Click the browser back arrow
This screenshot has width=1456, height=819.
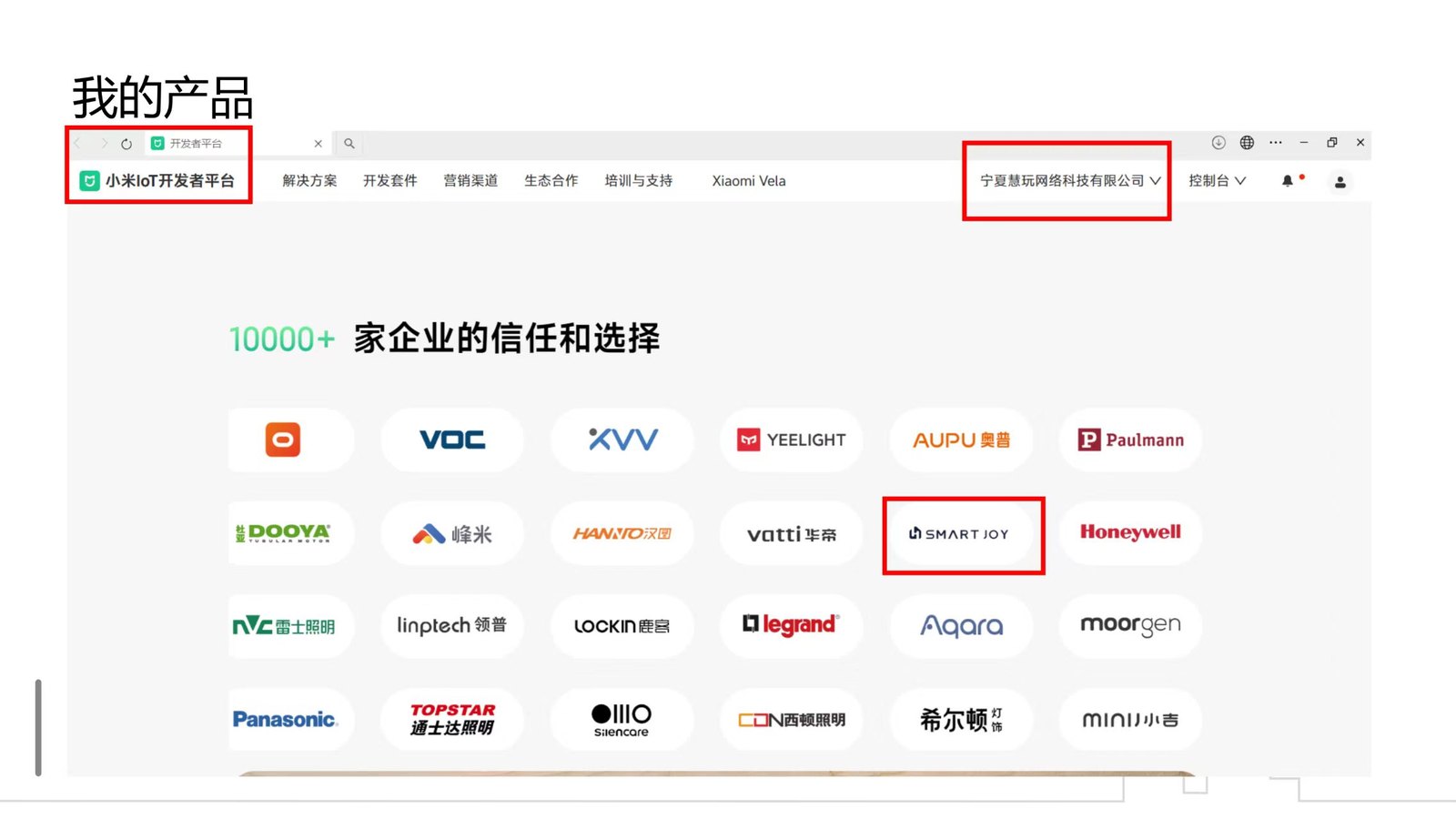tap(78, 144)
